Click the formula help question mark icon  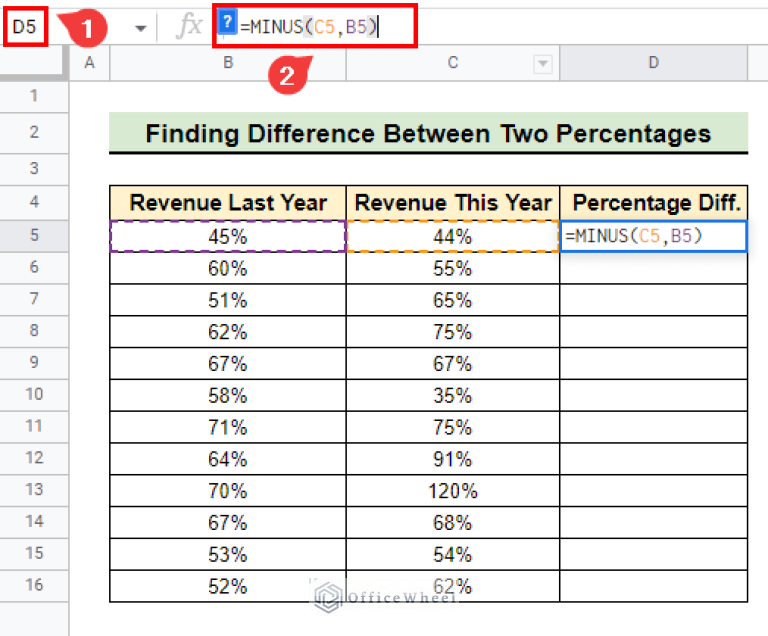click(x=227, y=25)
